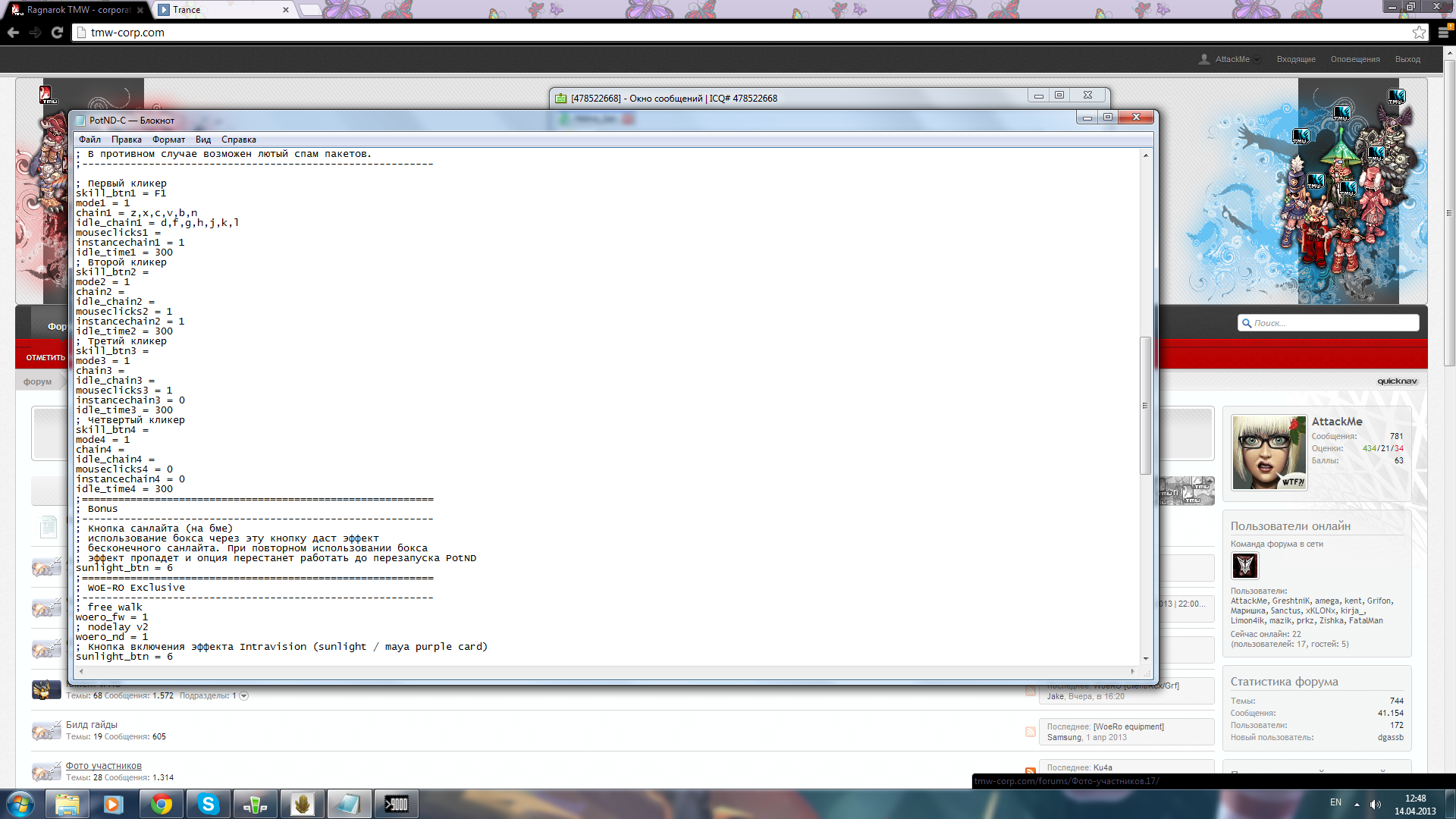Image resolution: width=1456 pixels, height=819 pixels.
Task: Open Skype from the taskbar
Action: pos(208,804)
